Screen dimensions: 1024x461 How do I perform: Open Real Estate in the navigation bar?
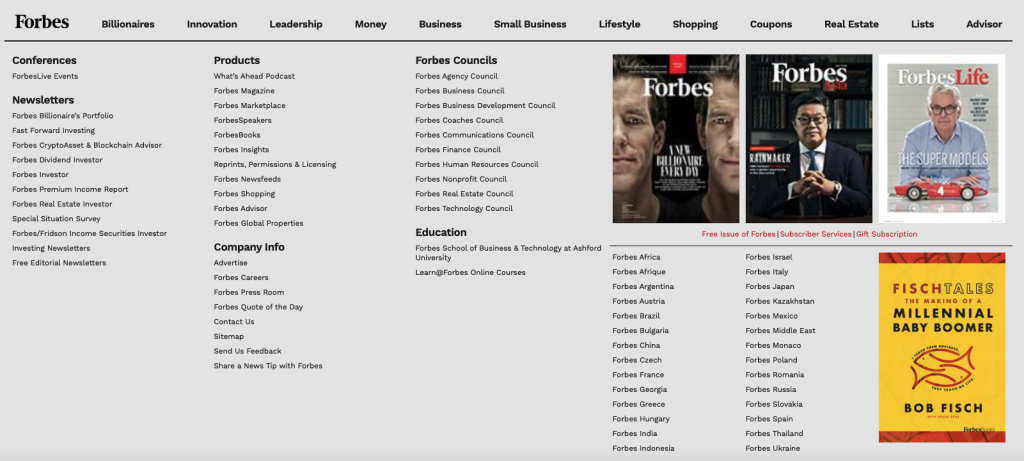(x=851, y=24)
